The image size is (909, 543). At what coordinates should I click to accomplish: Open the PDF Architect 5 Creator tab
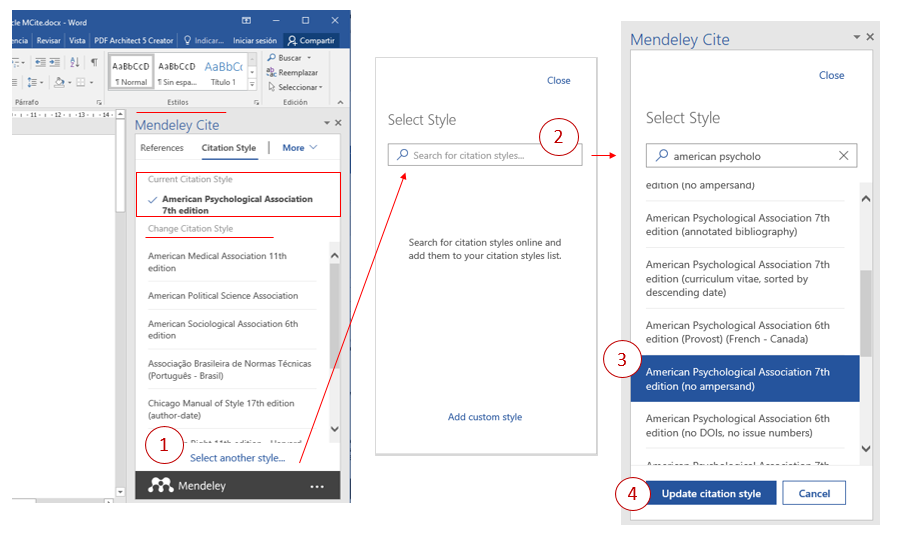[133, 41]
